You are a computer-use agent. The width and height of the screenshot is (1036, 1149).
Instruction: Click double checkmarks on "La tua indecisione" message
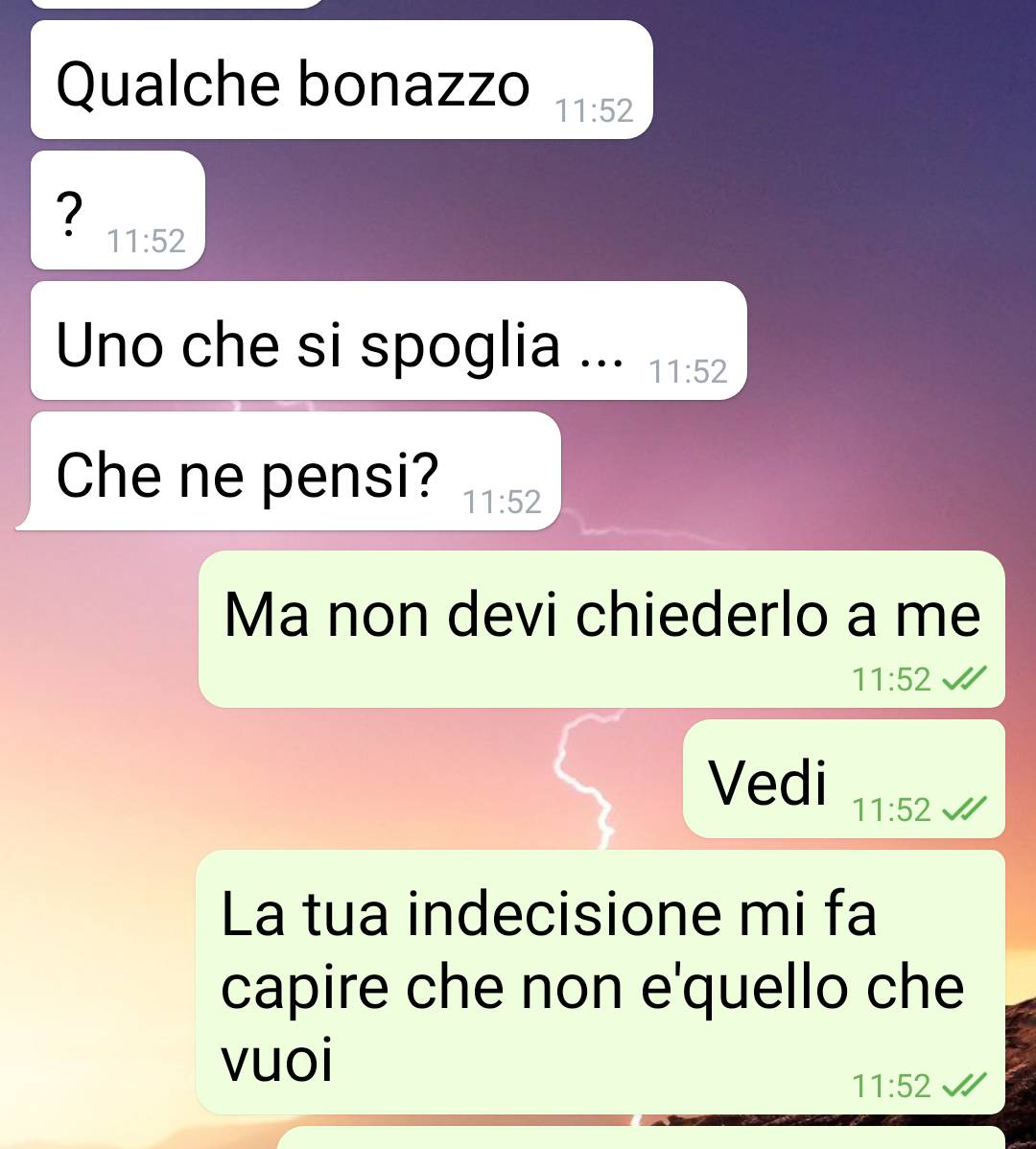point(964,1086)
